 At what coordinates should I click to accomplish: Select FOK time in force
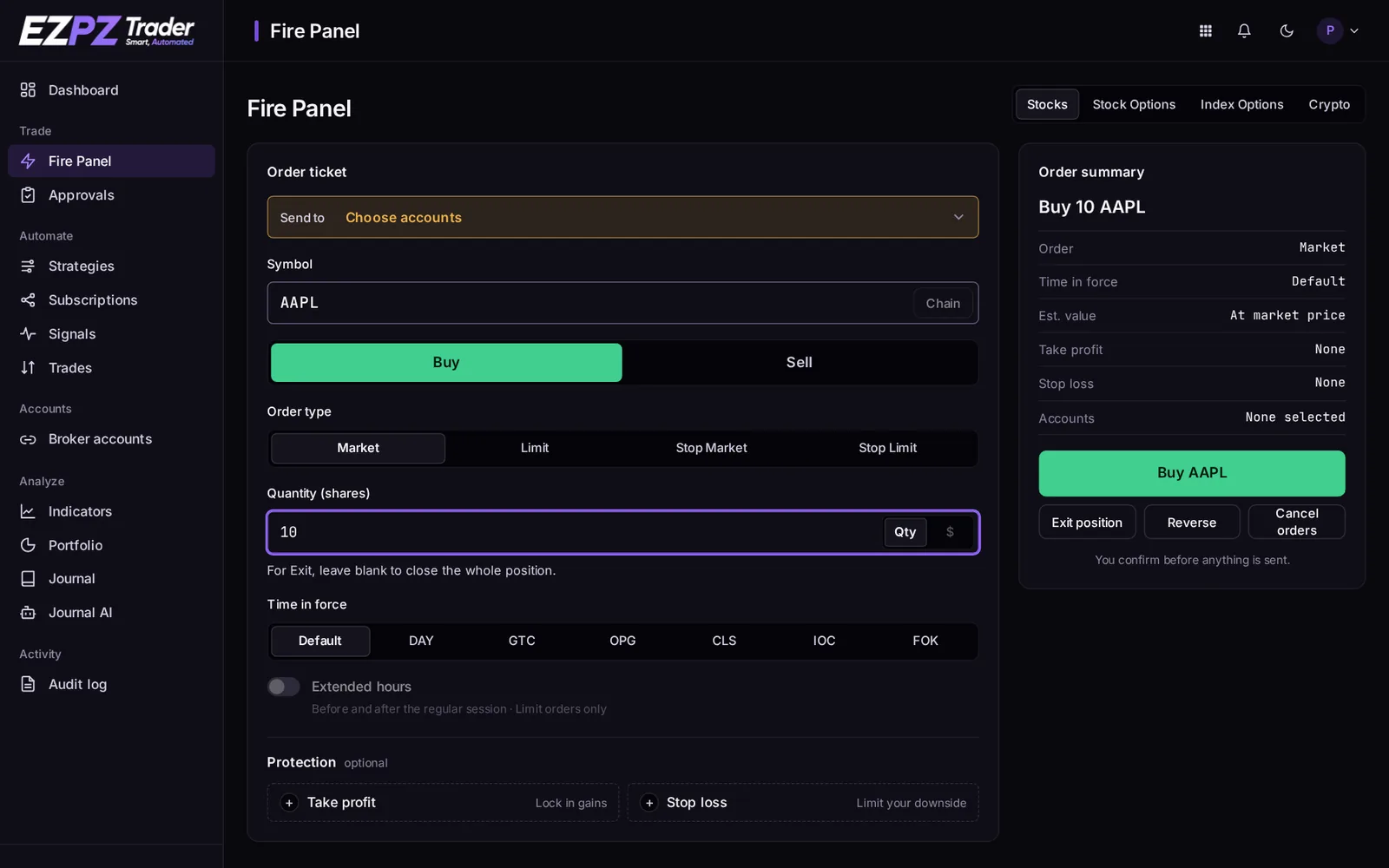click(x=925, y=641)
